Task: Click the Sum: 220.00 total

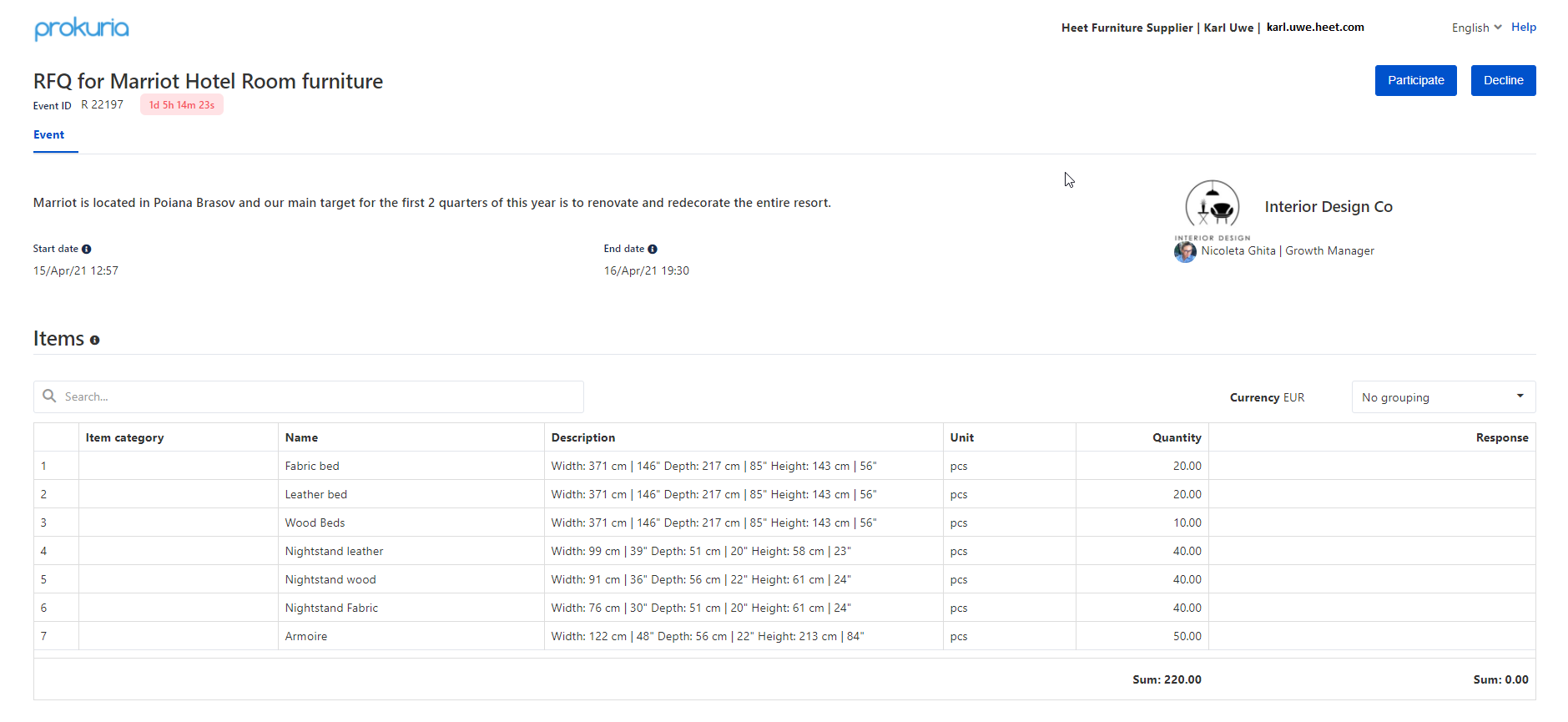Action: pos(1167,679)
